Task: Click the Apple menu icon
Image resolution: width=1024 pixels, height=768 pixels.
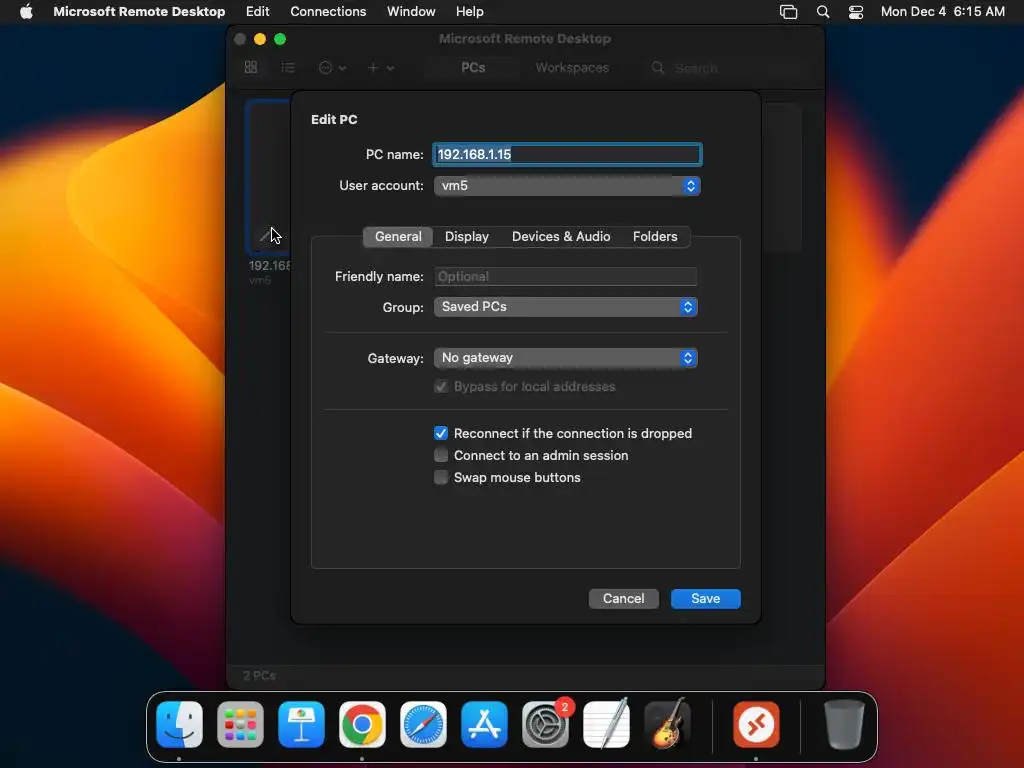Action: [x=26, y=11]
